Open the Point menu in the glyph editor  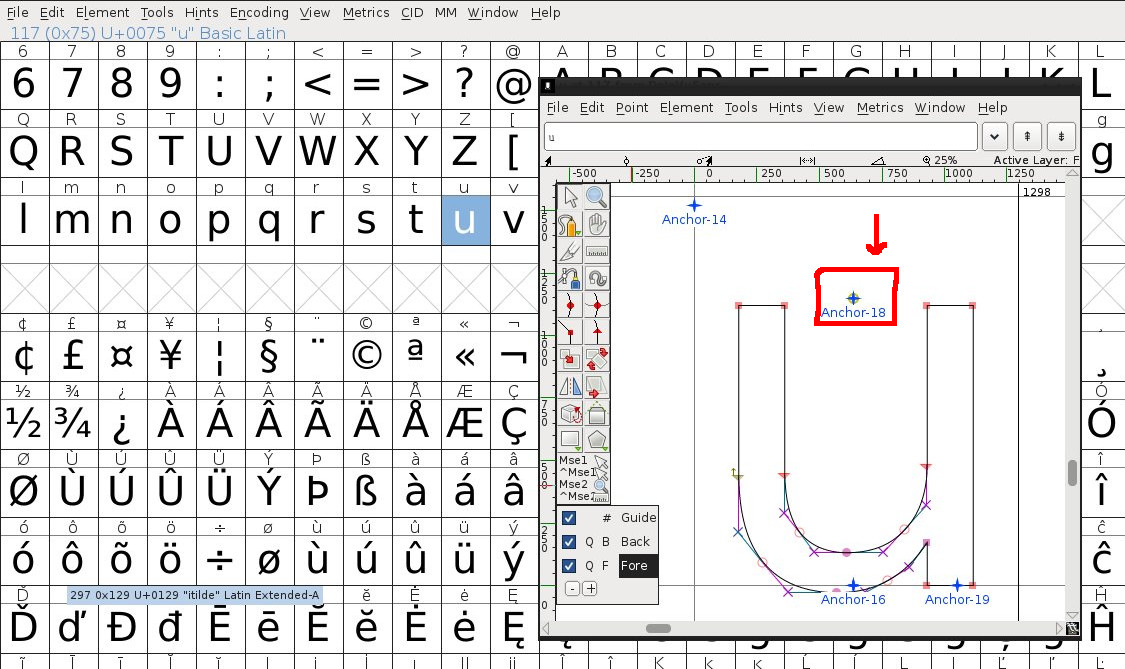(x=632, y=107)
